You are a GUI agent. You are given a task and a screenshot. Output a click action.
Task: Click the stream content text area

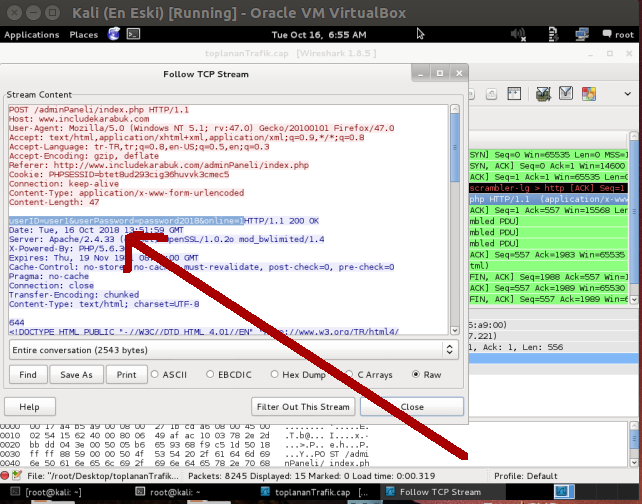coord(228,219)
